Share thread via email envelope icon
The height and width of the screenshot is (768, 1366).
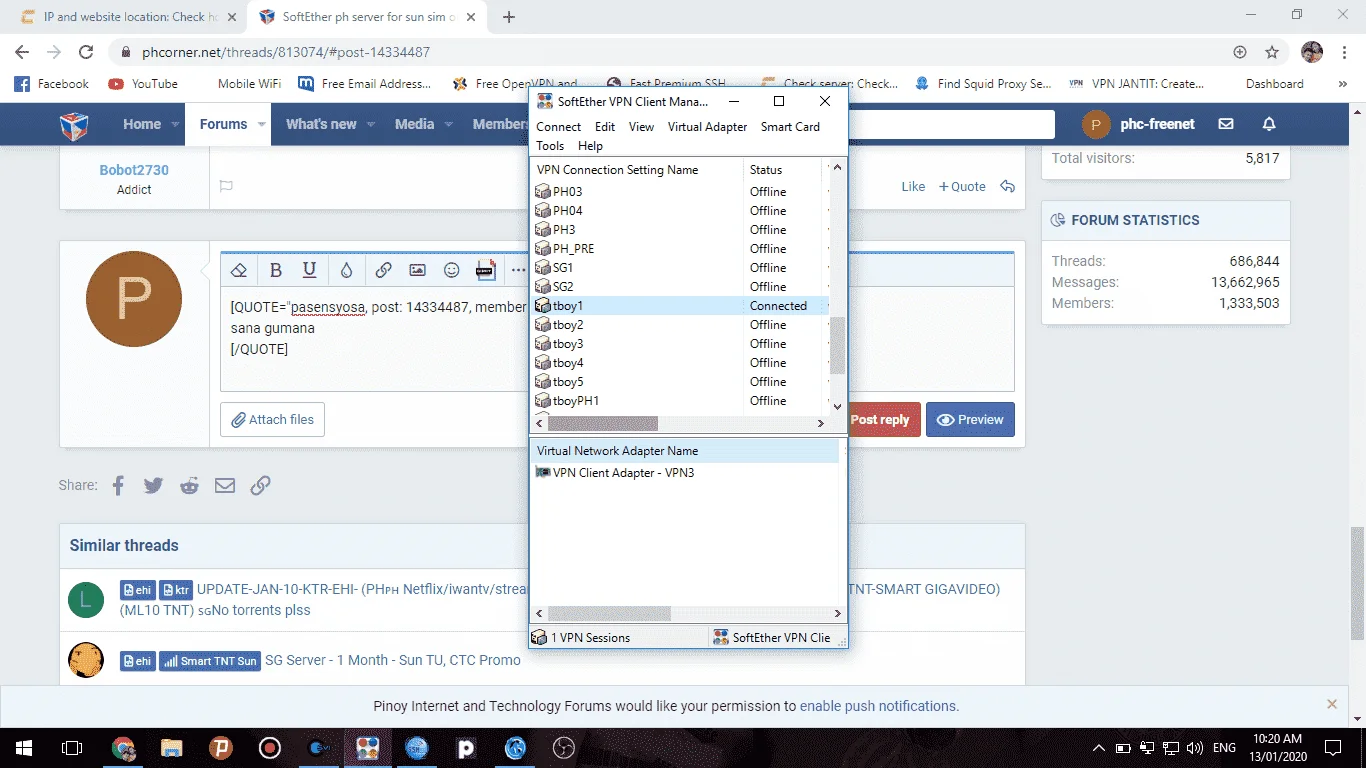tap(225, 485)
